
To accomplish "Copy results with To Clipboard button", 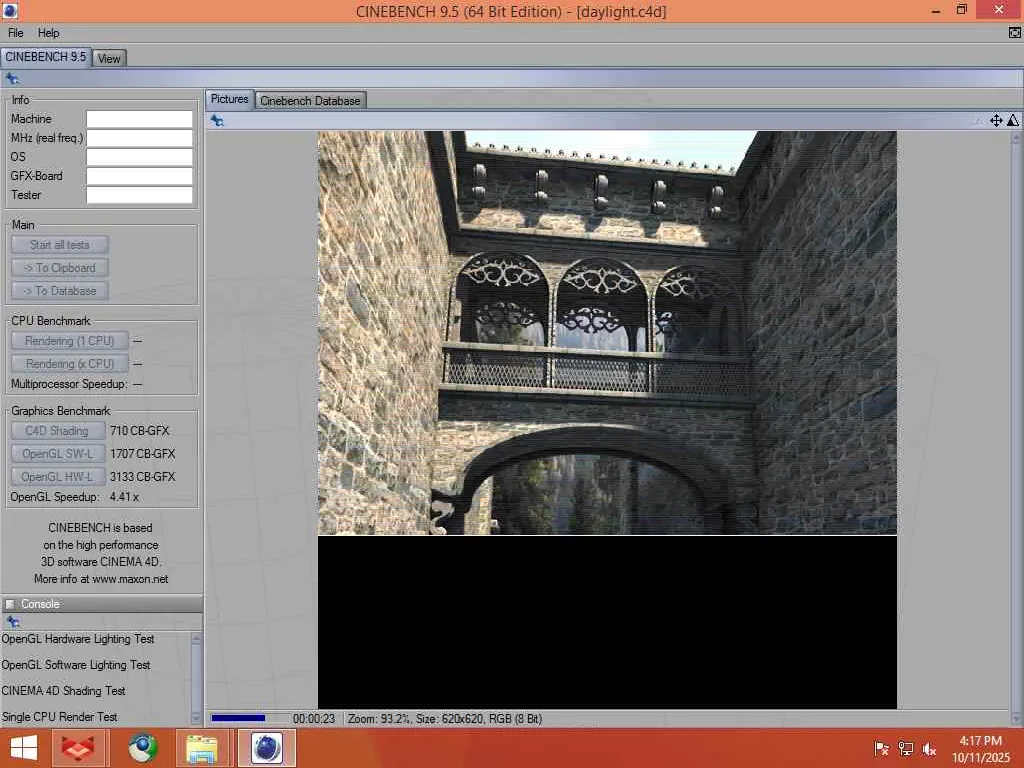I will (x=59, y=268).
